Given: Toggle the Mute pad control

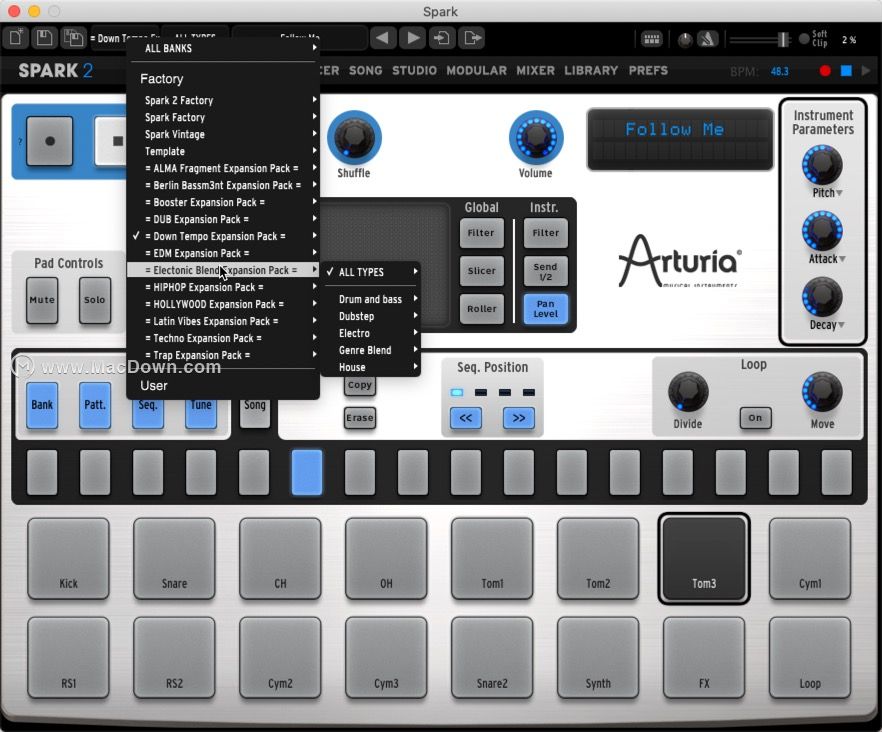Looking at the screenshot, I should (x=42, y=300).
